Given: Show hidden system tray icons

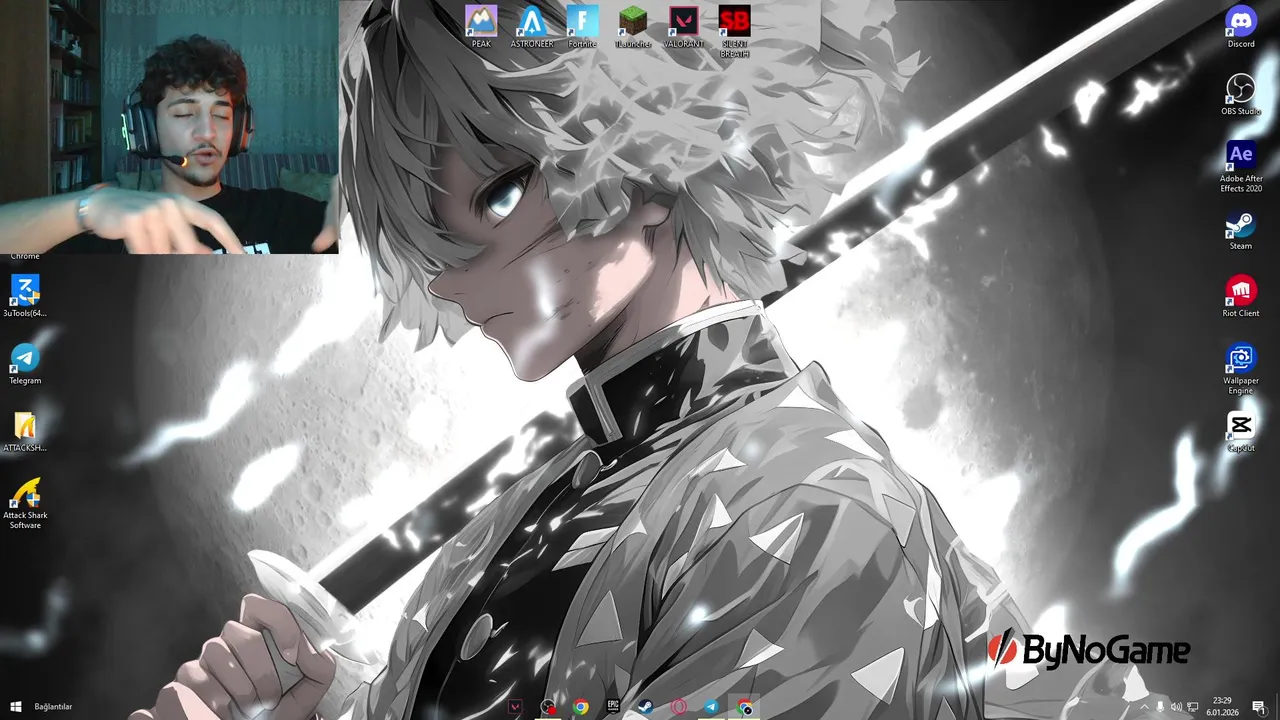Looking at the screenshot, I should 1144,707.
